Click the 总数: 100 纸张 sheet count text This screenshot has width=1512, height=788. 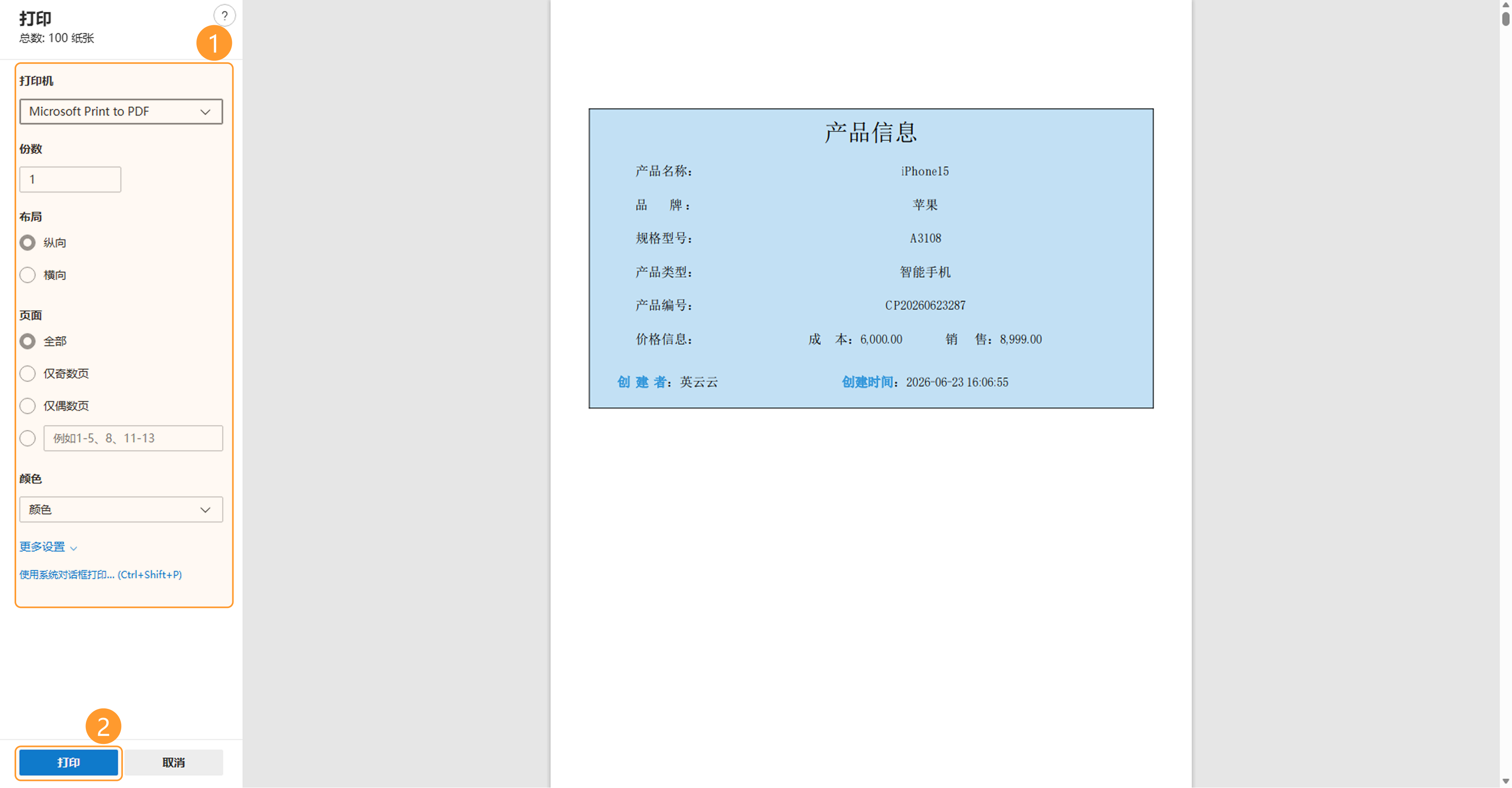point(56,38)
